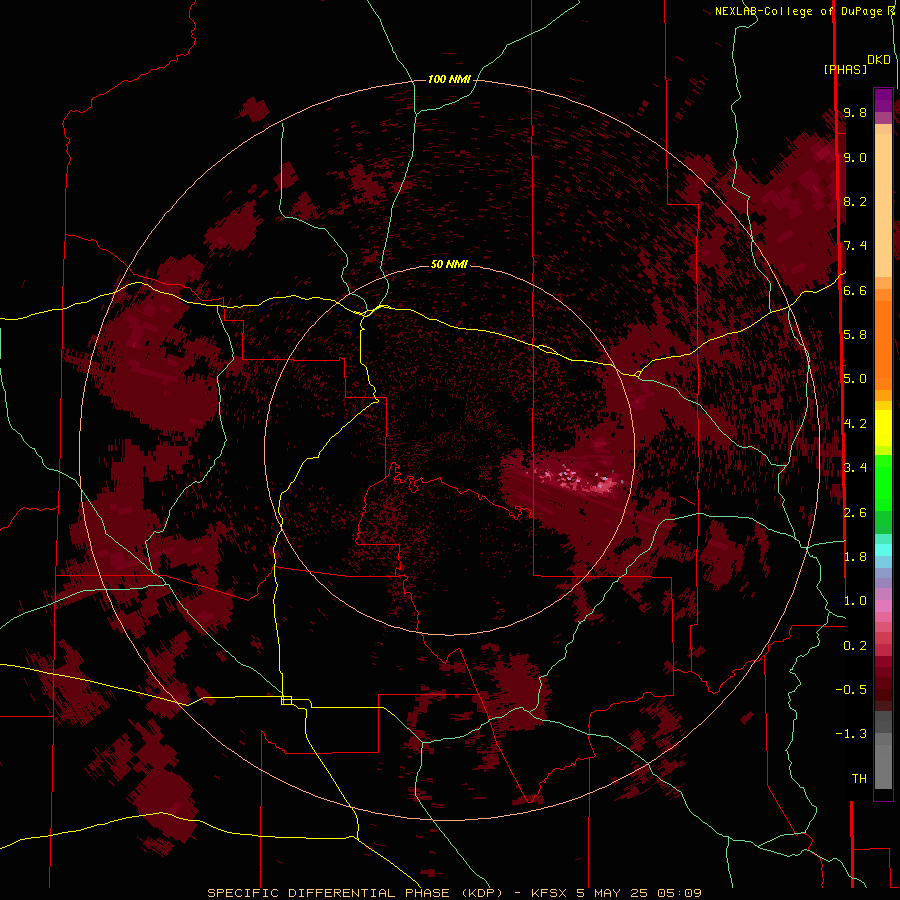This screenshot has width=900, height=900.
Task: Click the 9.8 scale value
Action: click(855, 112)
